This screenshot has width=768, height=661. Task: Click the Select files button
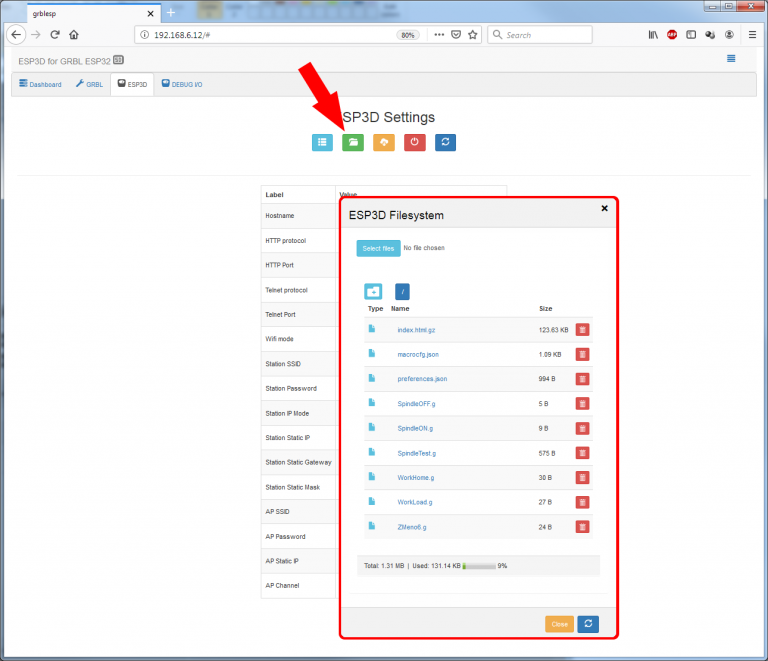[378, 248]
